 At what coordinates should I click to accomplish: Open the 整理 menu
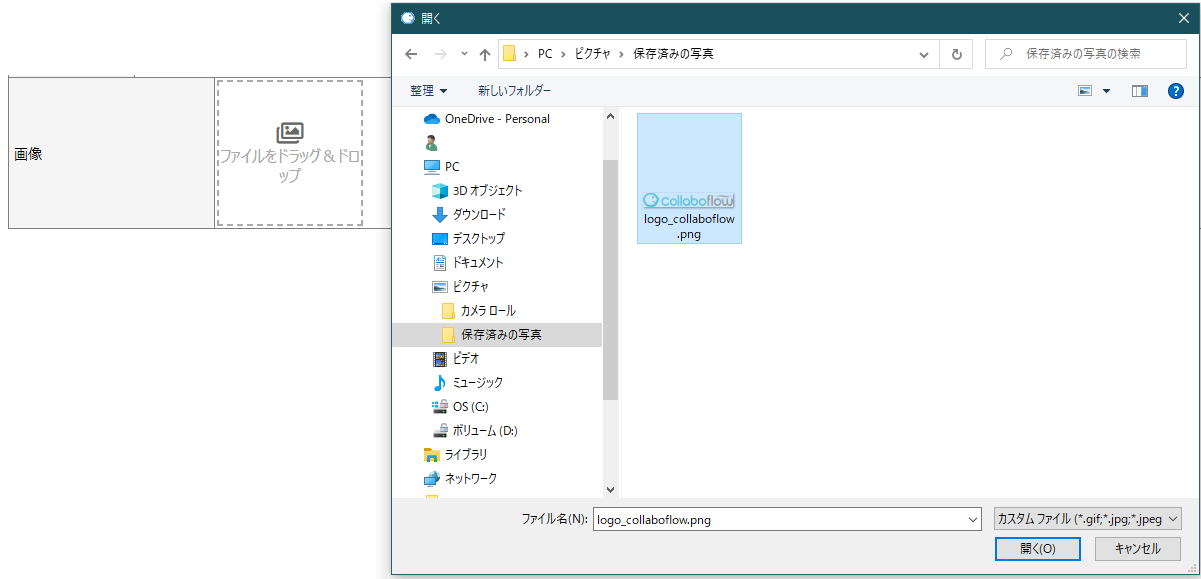click(x=428, y=91)
